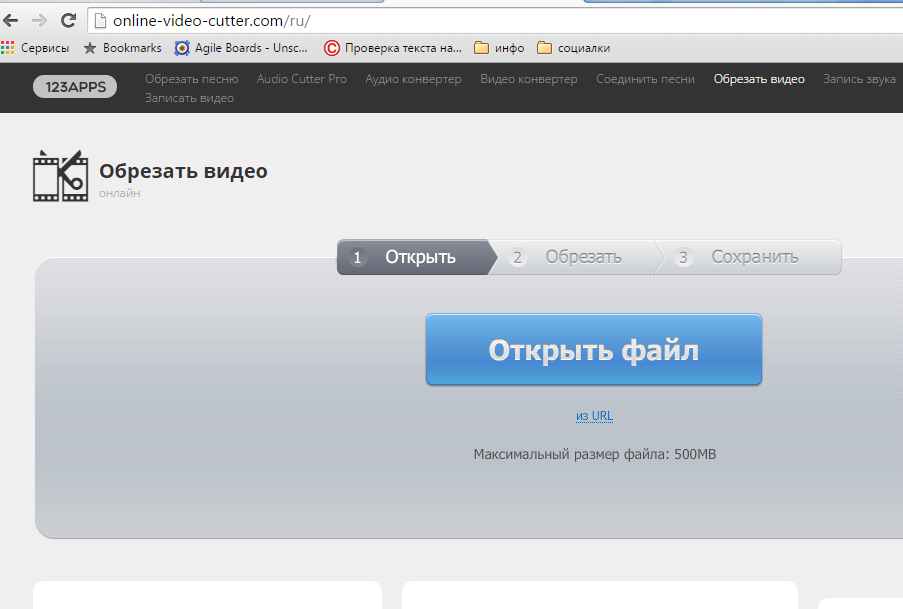Viewport: 903px width, 609px height.
Task: Click the address bar URL field
Action: [x=495, y=21]
